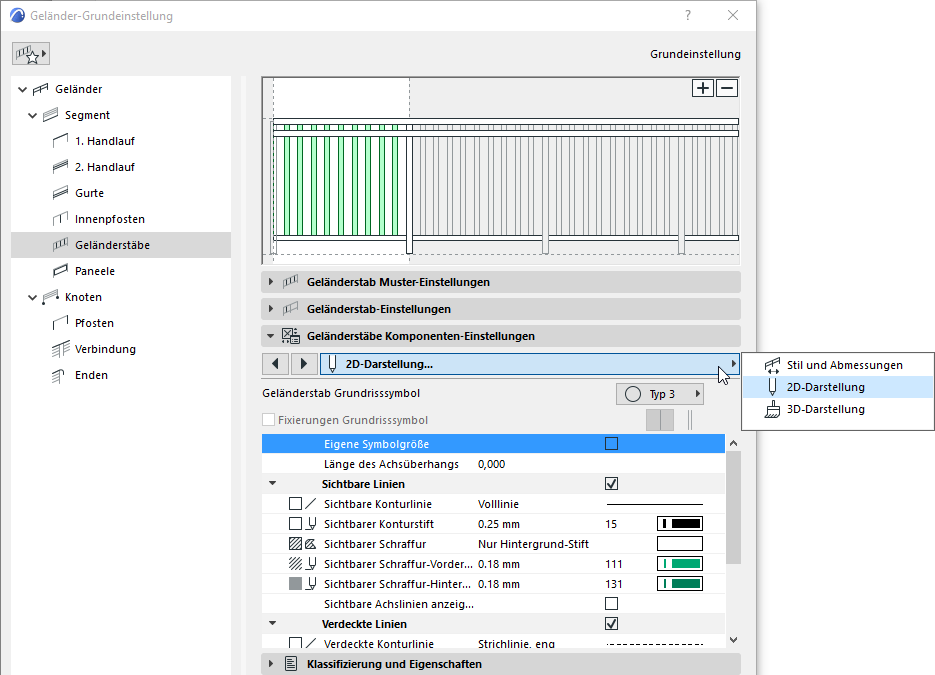Toggle the Sichtbare Linien checkbox

pos(611,484)
